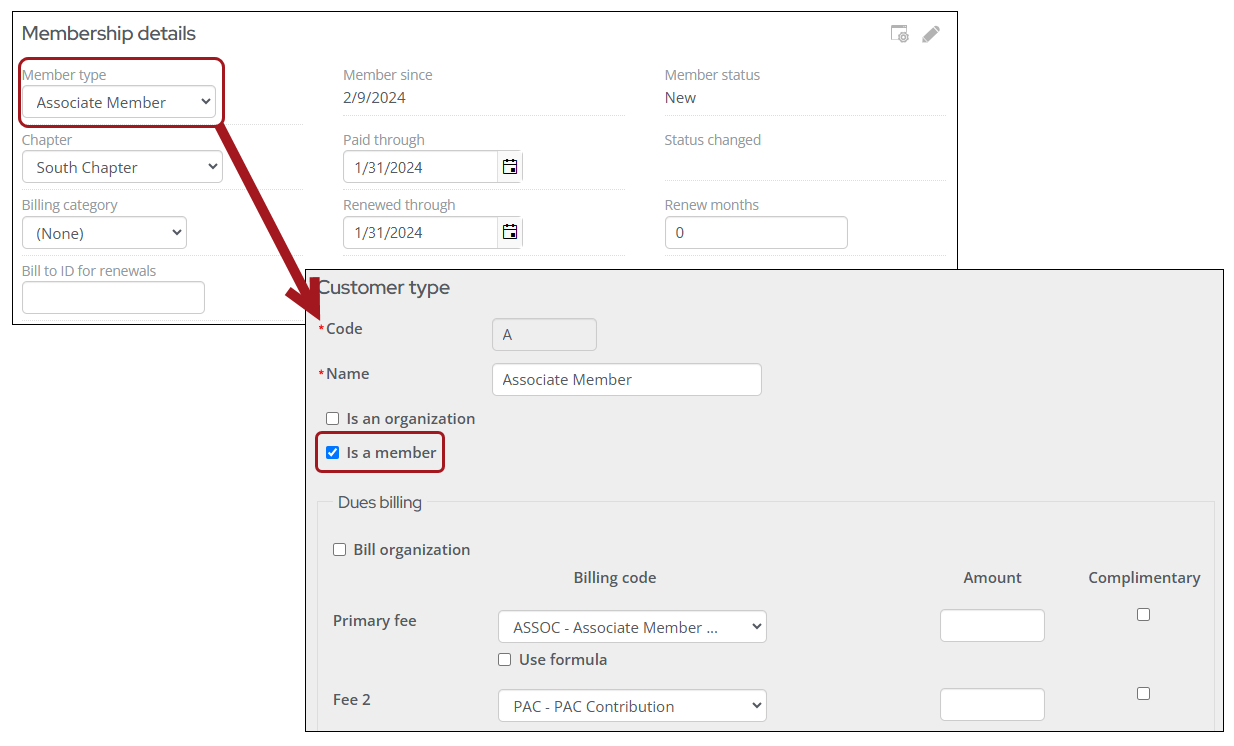Viewport: 1234px width, 746px height.
Task: Click the Renew months input field
Action: click(x=756, y=232)
